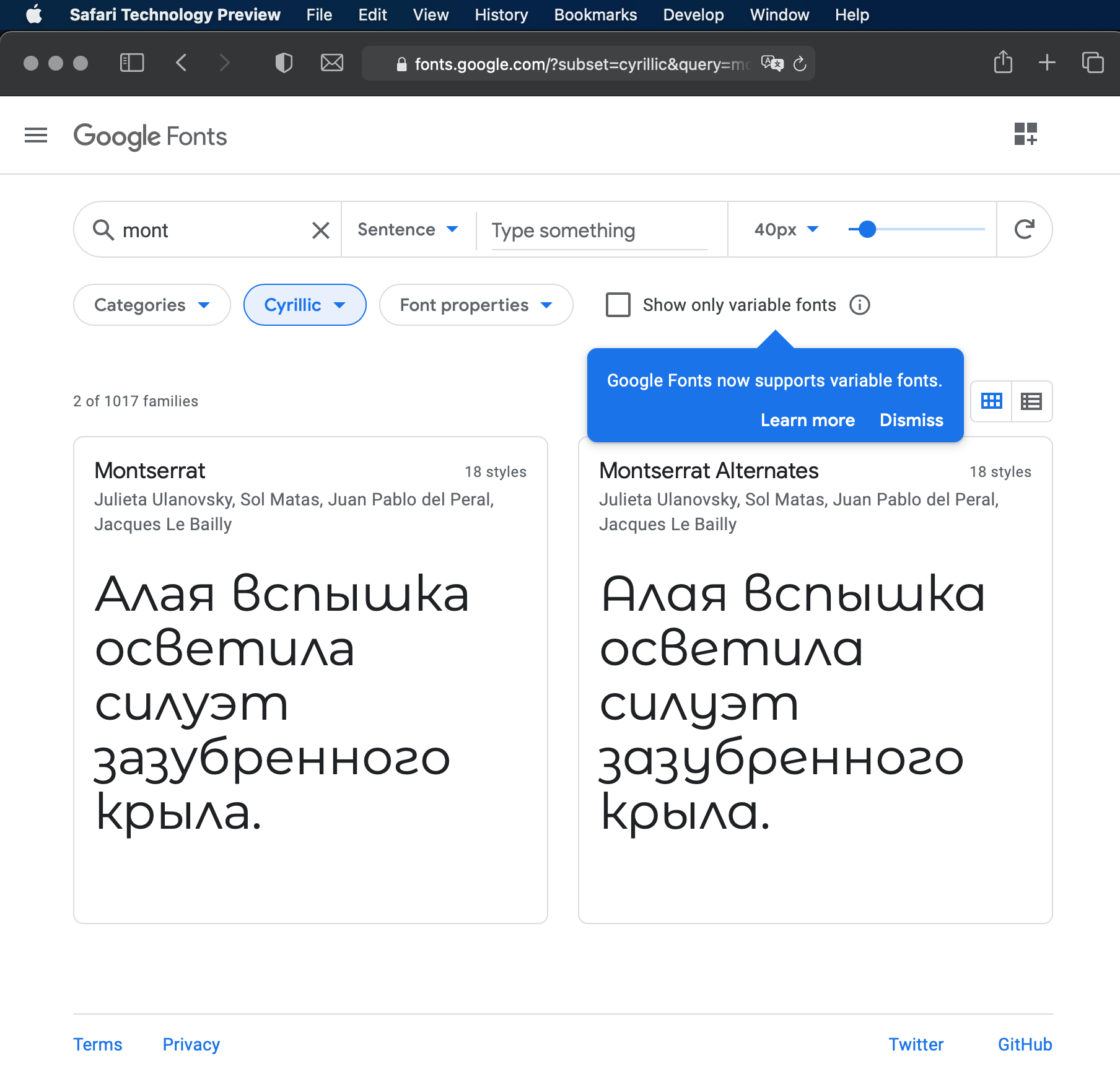The image size is (1120, 1079).
Task: Open the Bookmarks menu
Action: click(595, 14)
